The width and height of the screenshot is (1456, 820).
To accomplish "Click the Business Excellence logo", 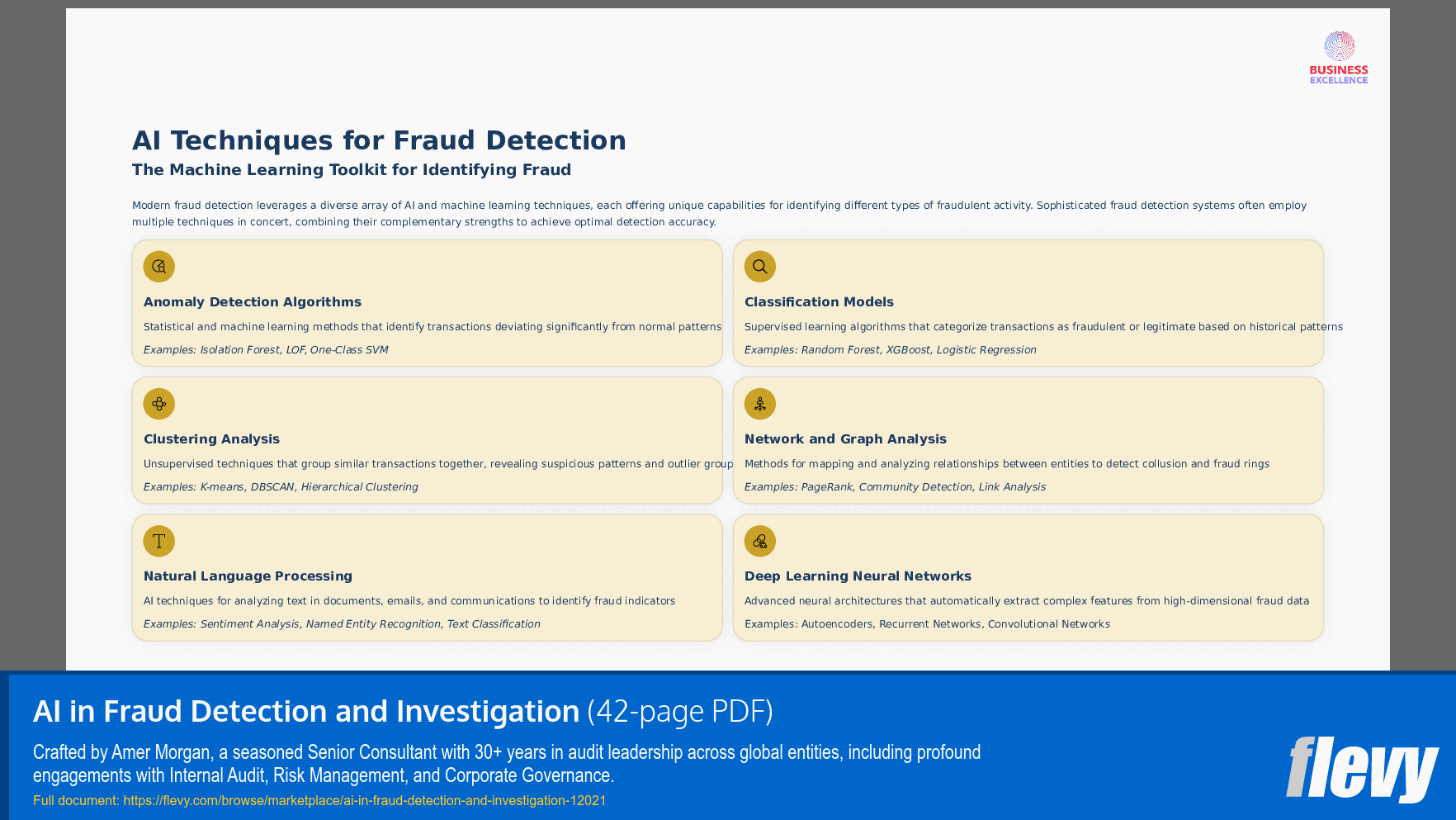I will 1339,58.
